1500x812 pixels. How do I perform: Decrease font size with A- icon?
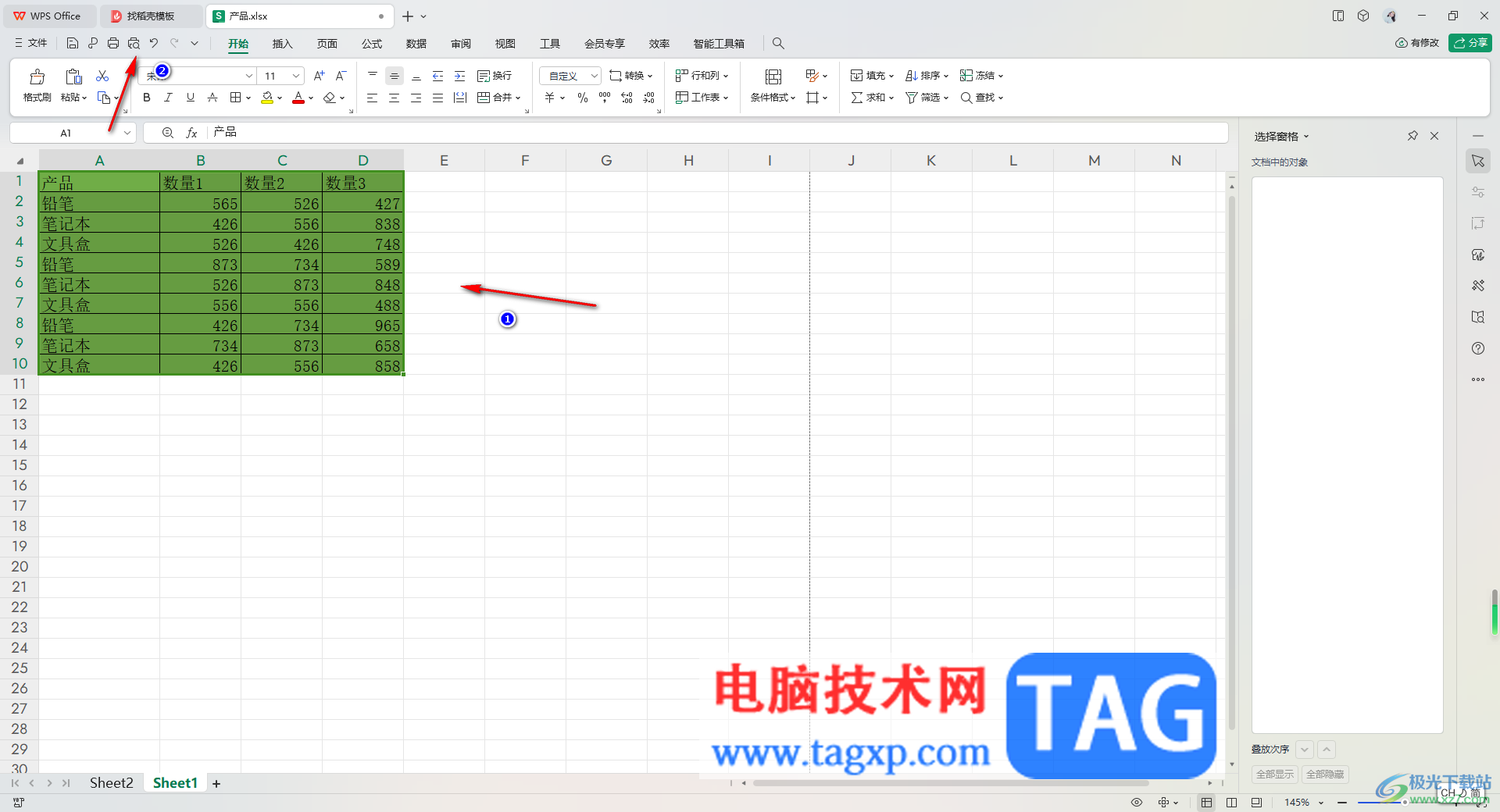click(x=341, y=76)
